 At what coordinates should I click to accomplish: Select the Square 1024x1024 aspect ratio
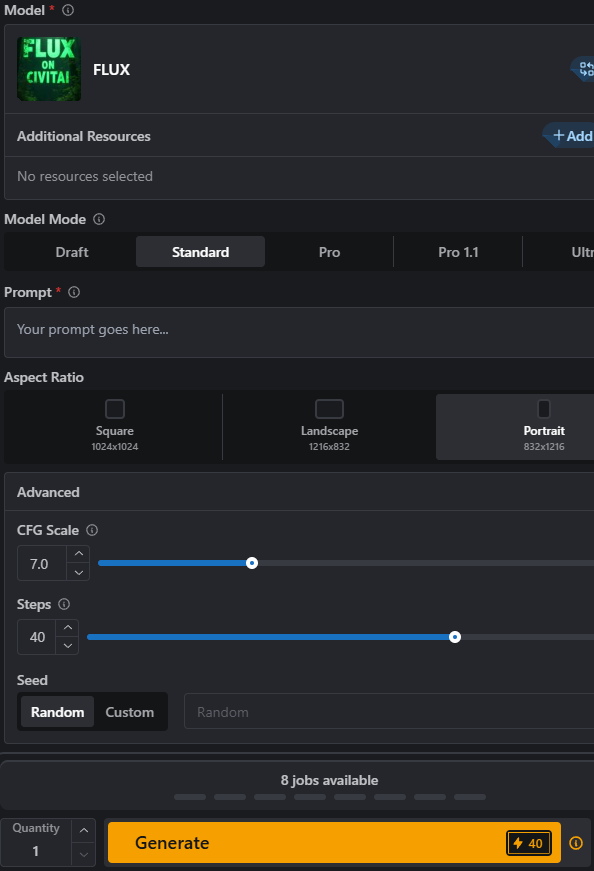[114, 427]
